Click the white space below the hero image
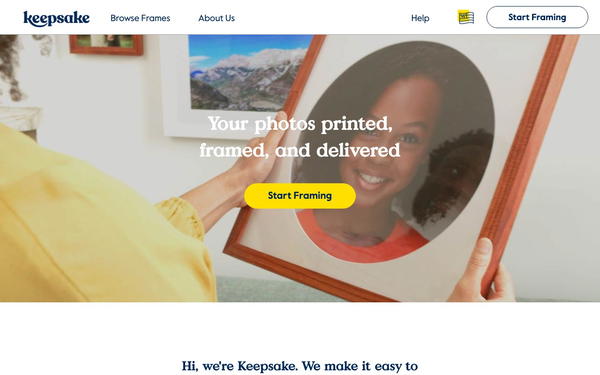 pos(300,329)
